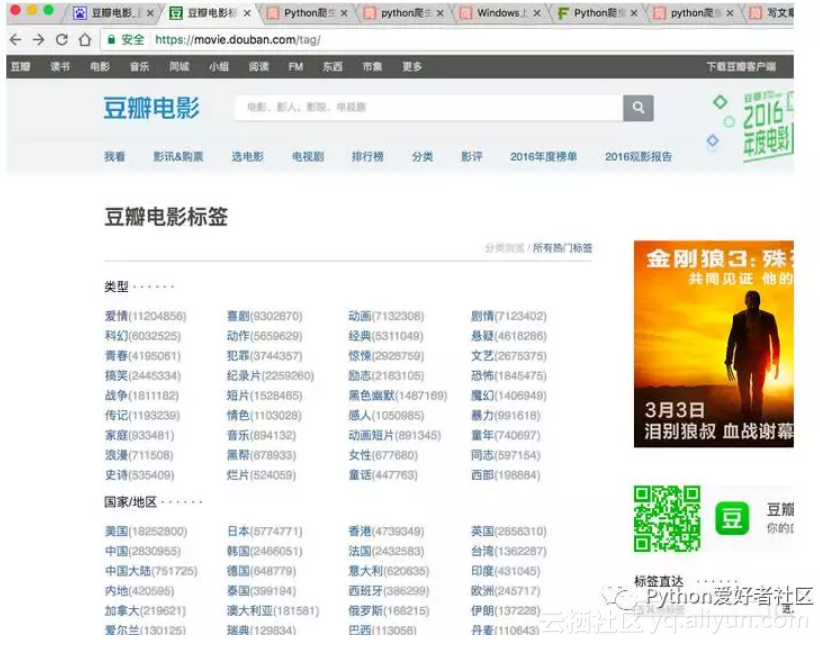Open 选电影 in movie nav
The width and height of the screenshot is (820, 645).
247,156
